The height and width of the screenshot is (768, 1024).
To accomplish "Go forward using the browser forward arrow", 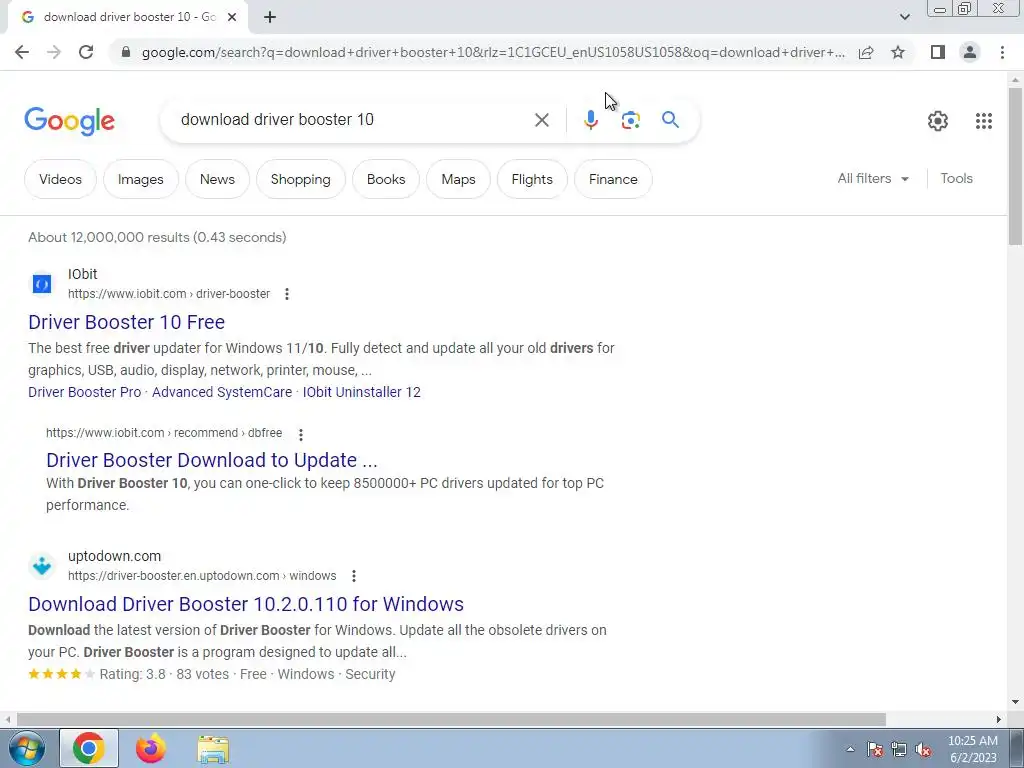I will pos(54,52).
